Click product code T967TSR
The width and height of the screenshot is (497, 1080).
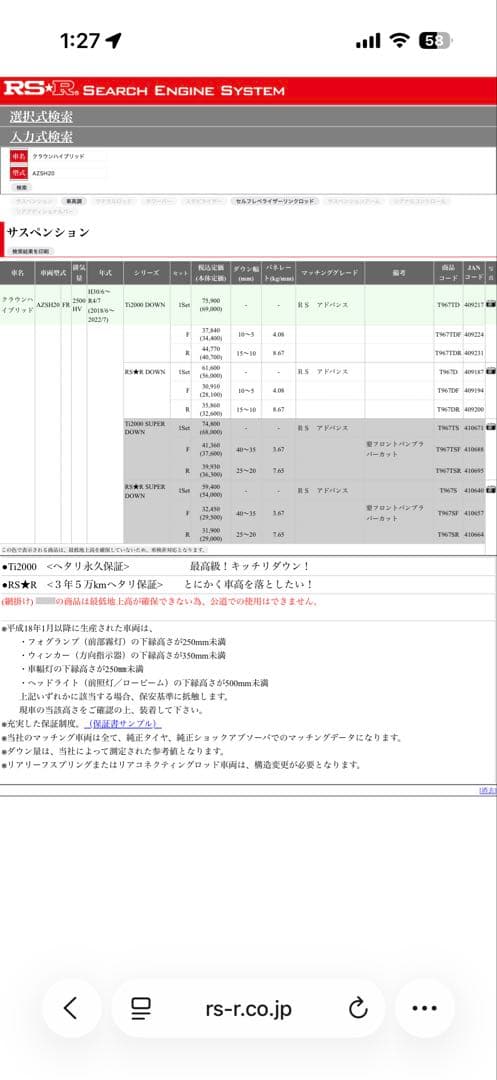448,470
